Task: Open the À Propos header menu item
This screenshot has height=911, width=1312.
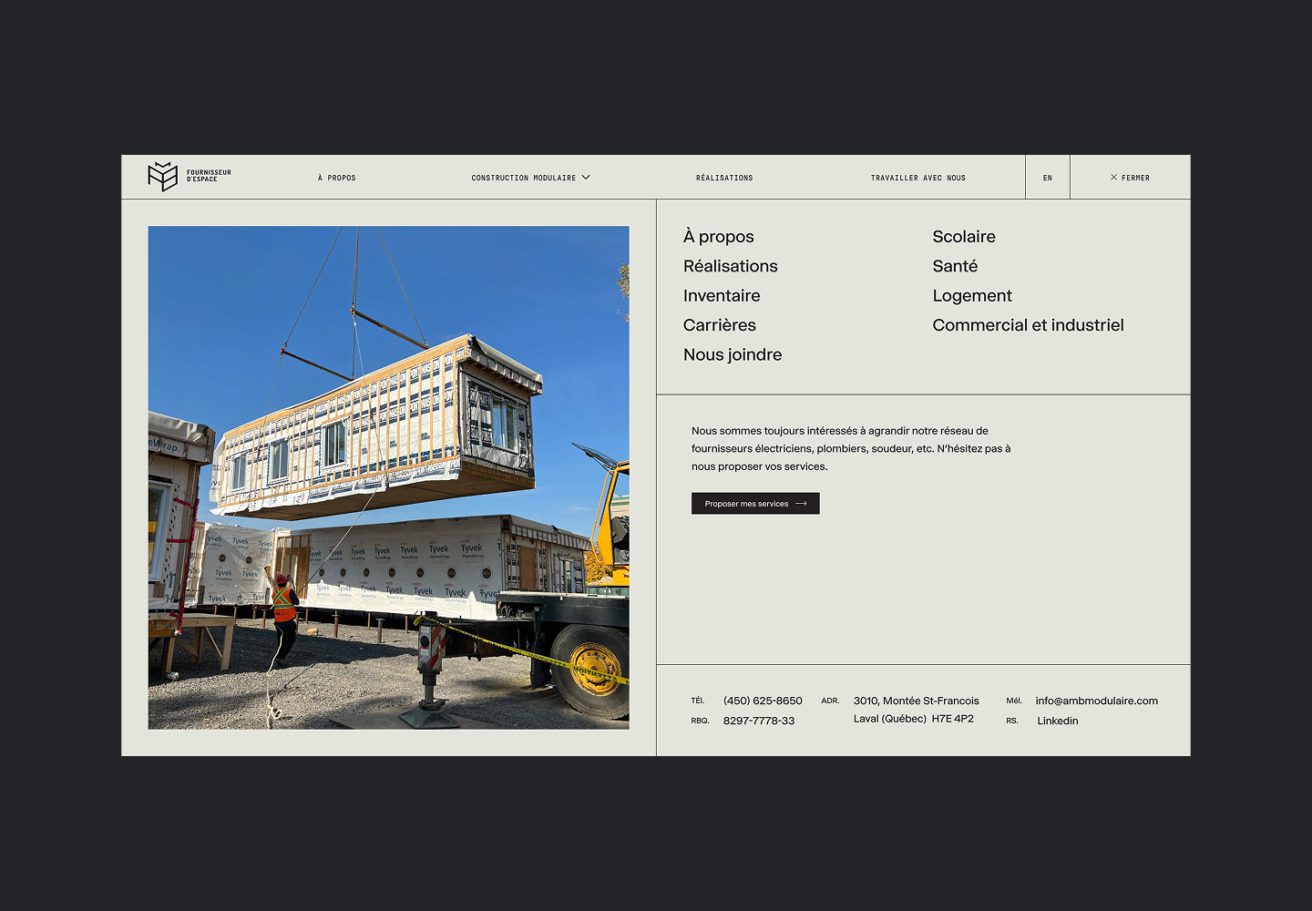Action: pyautogui.click(x=337, y=178)
